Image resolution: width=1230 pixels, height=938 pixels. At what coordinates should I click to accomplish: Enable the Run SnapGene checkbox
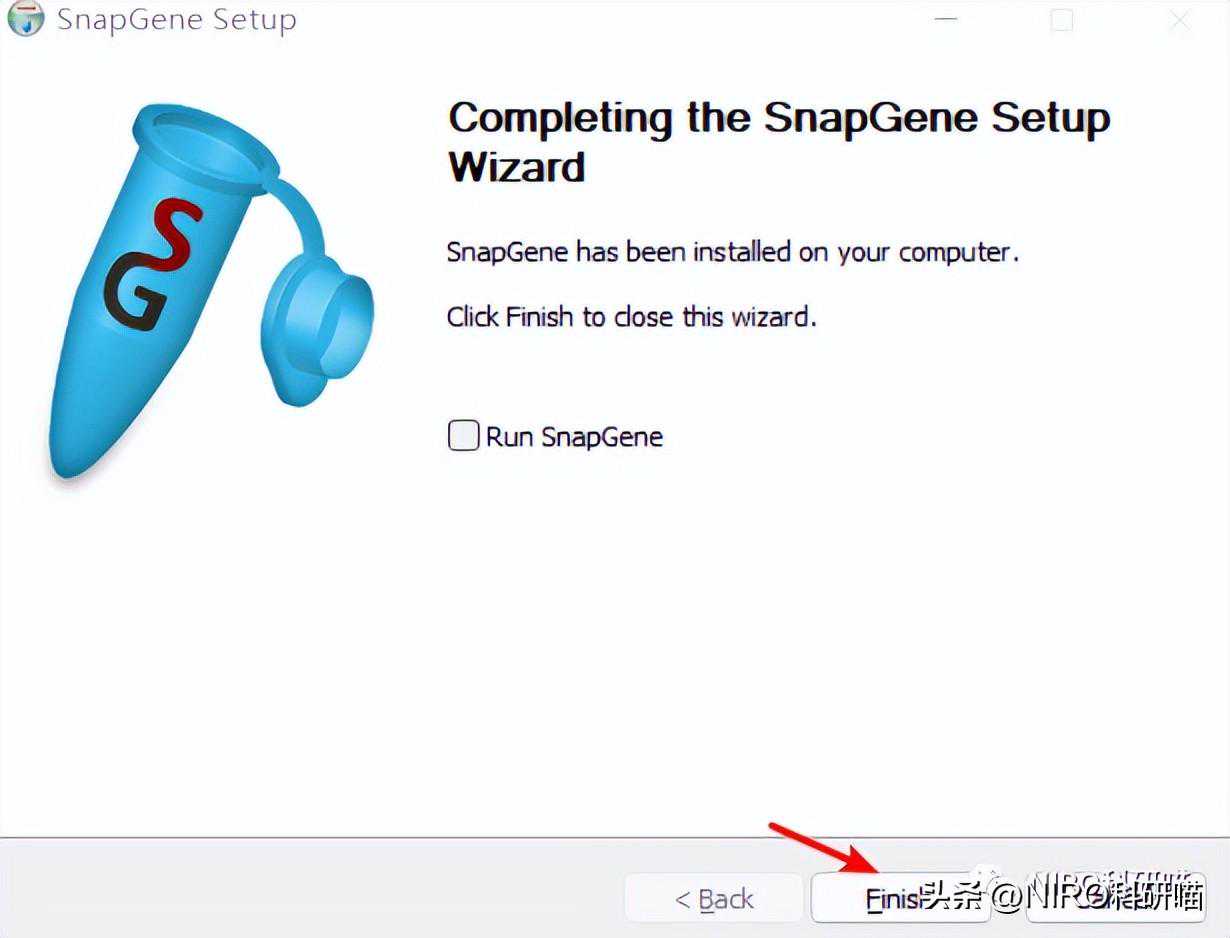pyautogui.click(x=463, y=436)
